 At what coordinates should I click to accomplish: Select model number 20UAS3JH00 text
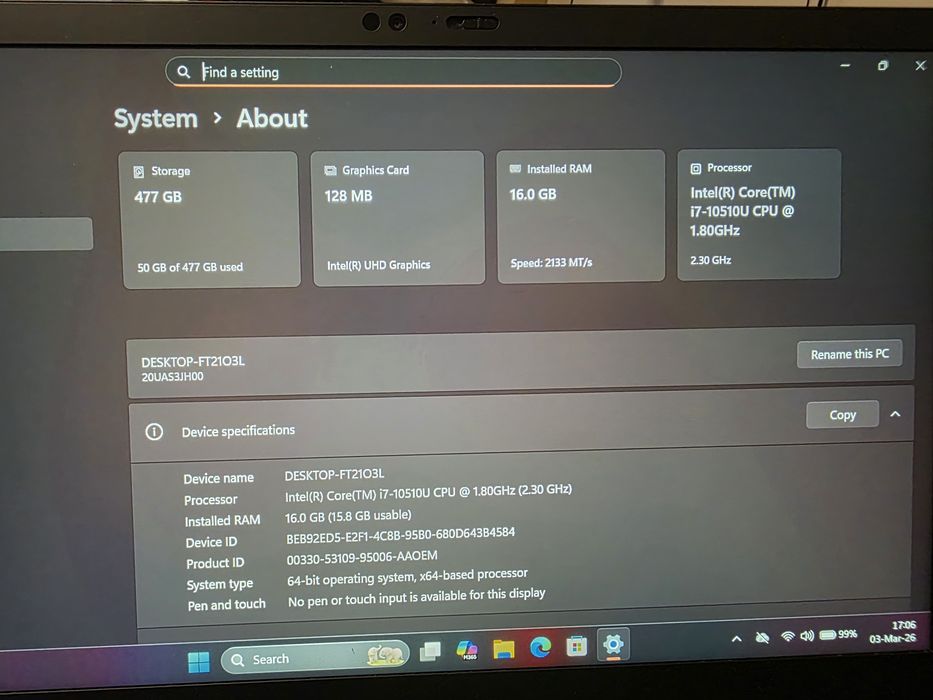click(173, 377)
